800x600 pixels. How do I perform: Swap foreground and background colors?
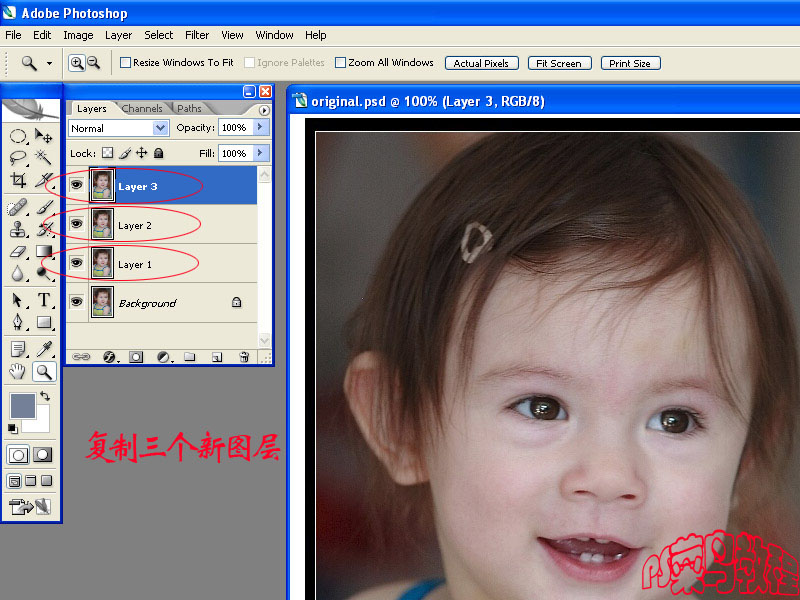click(x=45, y=396)
